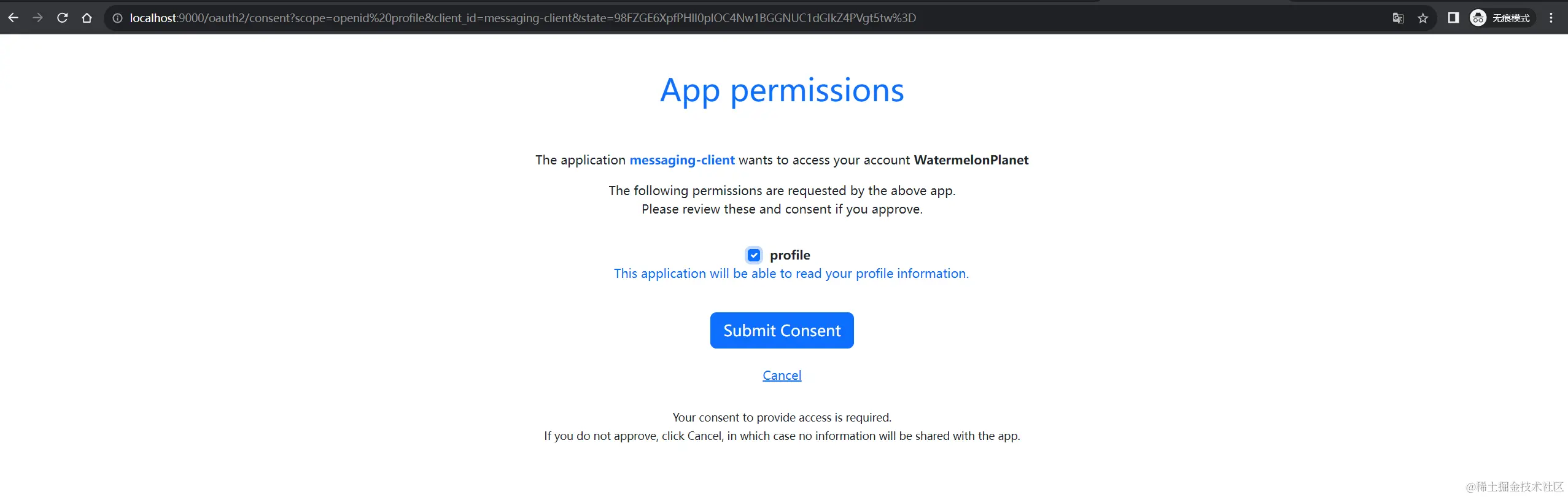Go to the browser home page
Viewport: 1568px width, 497px height.
tap(87, 18)
